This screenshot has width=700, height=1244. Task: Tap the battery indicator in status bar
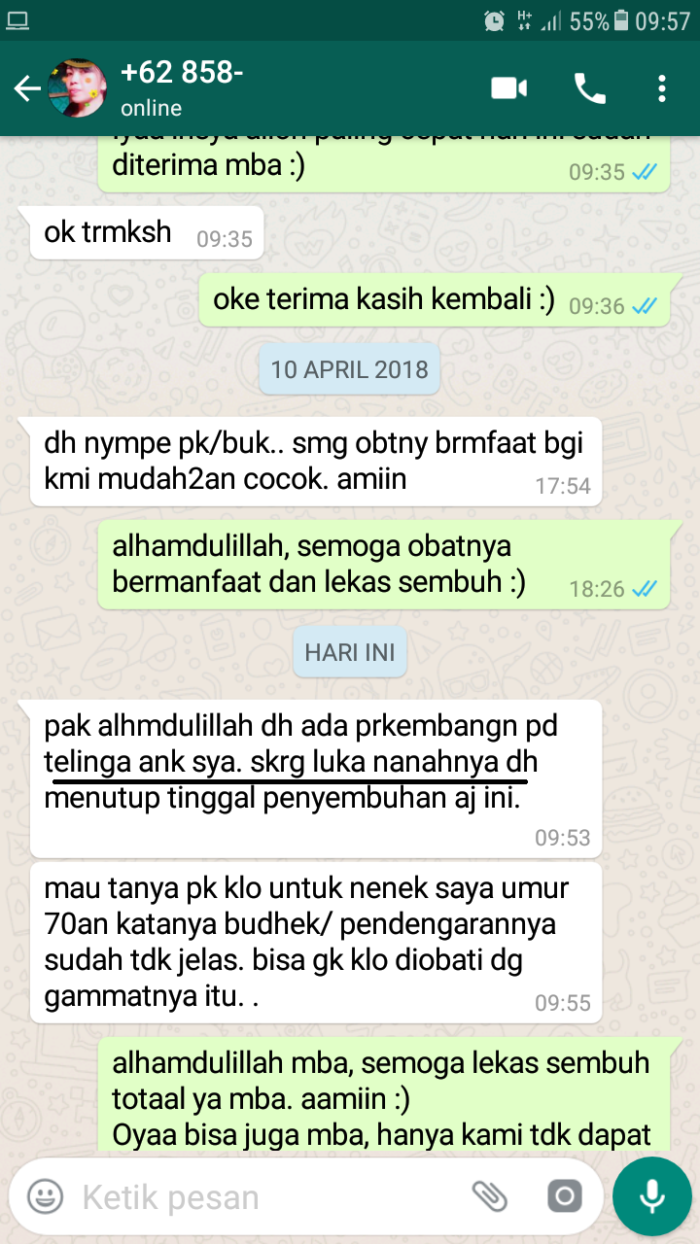coord(621,20)
